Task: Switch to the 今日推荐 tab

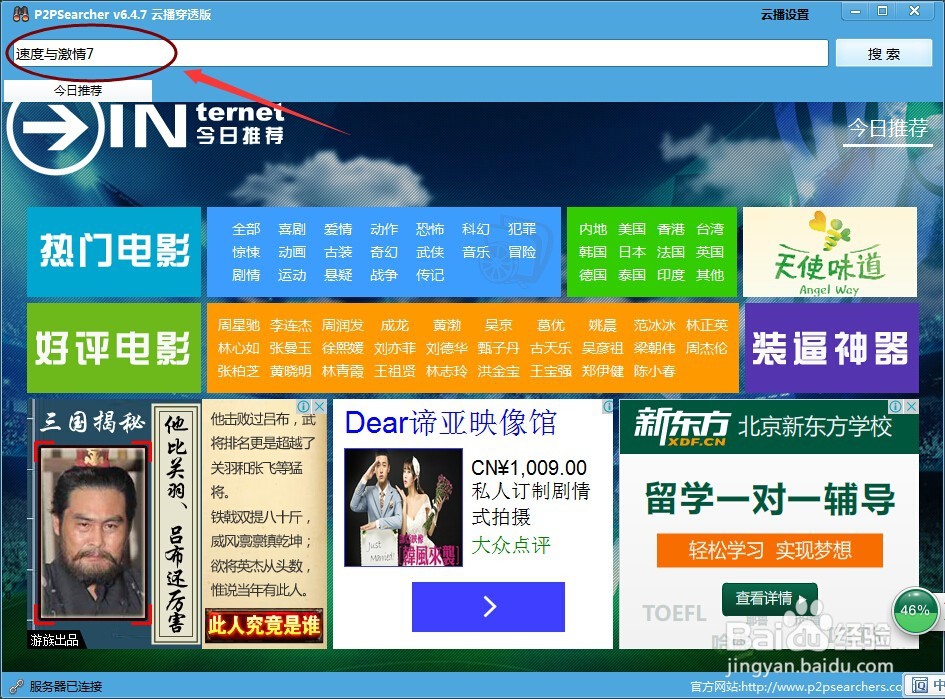Action: 78,90
